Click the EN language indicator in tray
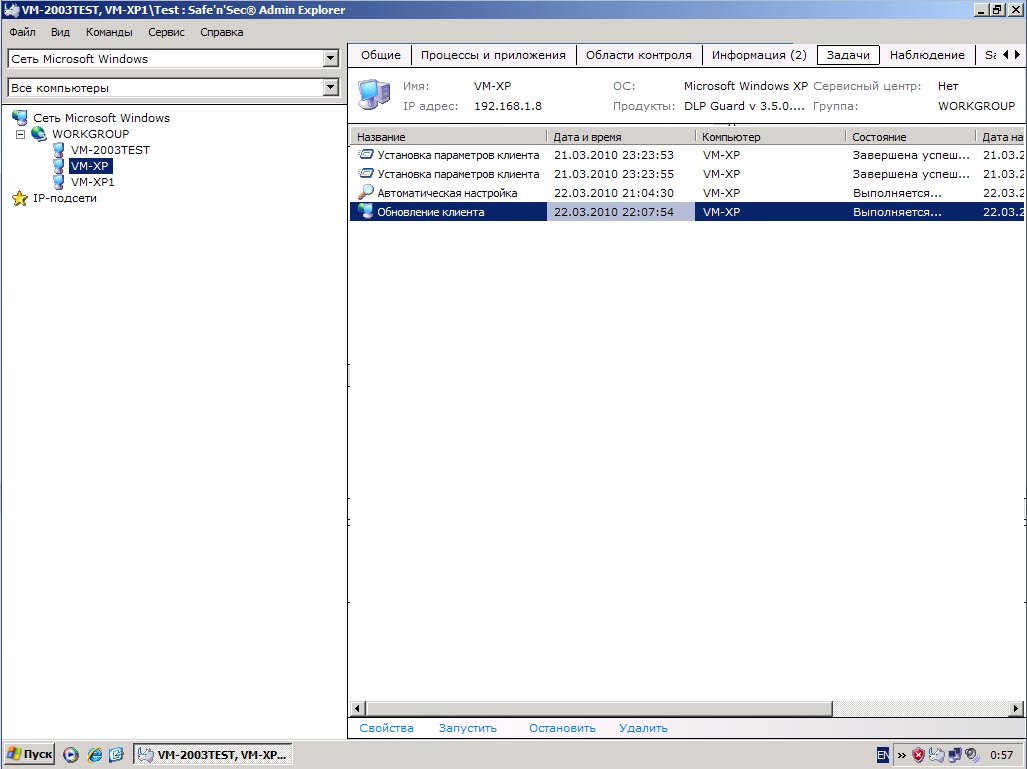The width and height of the screenshot is (1027, 769). 883,755
